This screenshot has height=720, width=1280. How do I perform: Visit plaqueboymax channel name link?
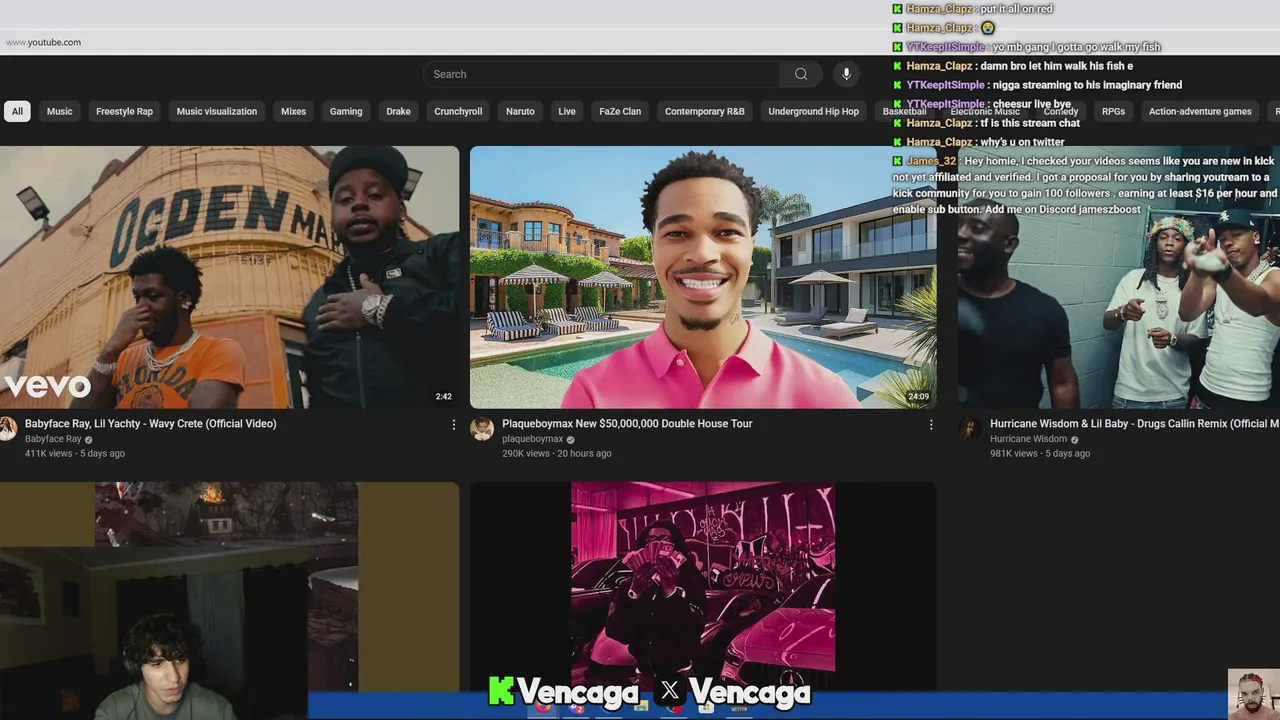(532, 439)
